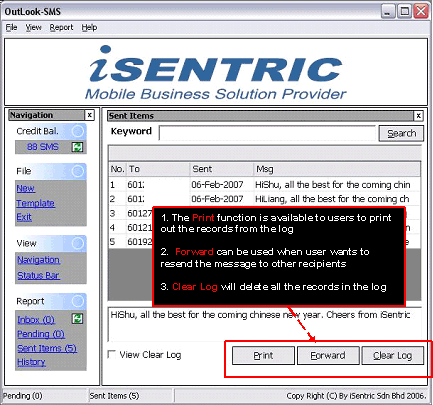Sort by the Sent column header
This screenshot has width=433, height=405.
(x=222, y=169)
